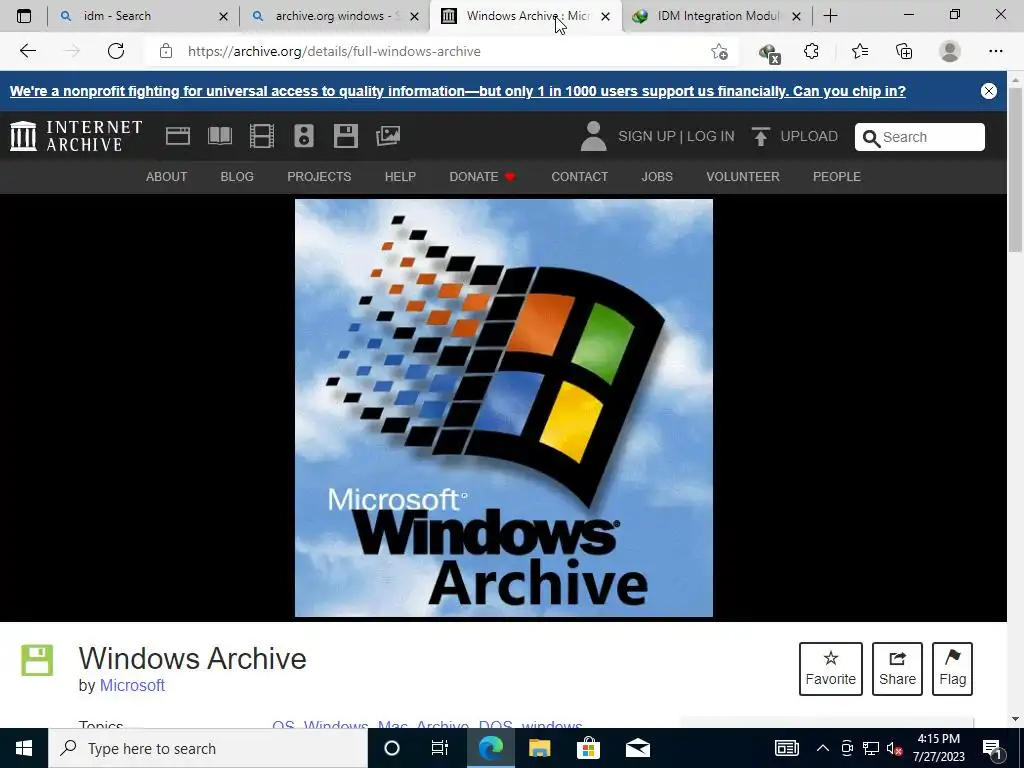Open the Internet Archive texts book icon
The image size is (1024, 768).
click(x=219, y=136)
